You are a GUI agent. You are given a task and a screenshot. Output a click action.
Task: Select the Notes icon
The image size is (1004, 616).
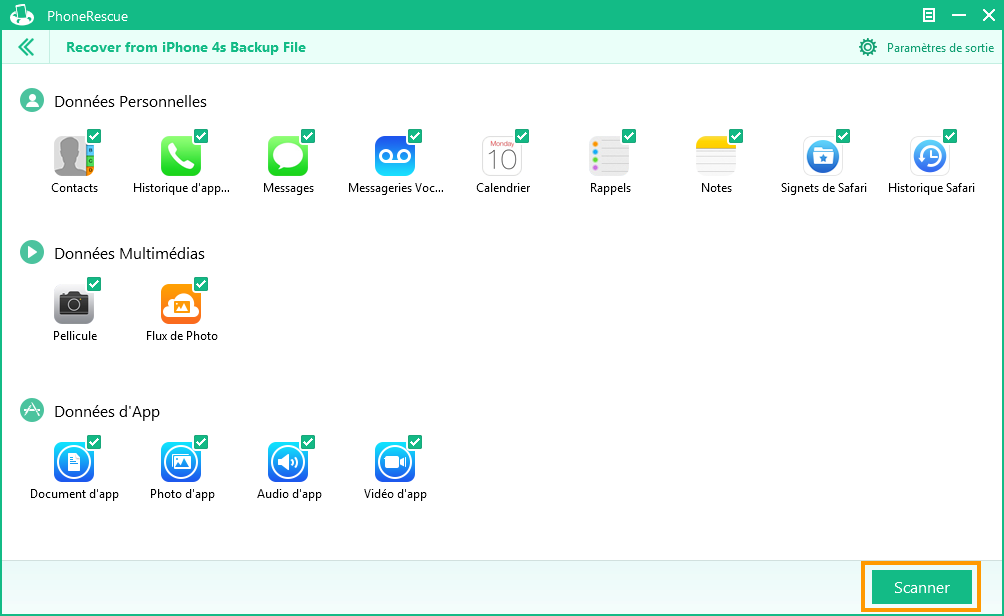coord(716,156)
